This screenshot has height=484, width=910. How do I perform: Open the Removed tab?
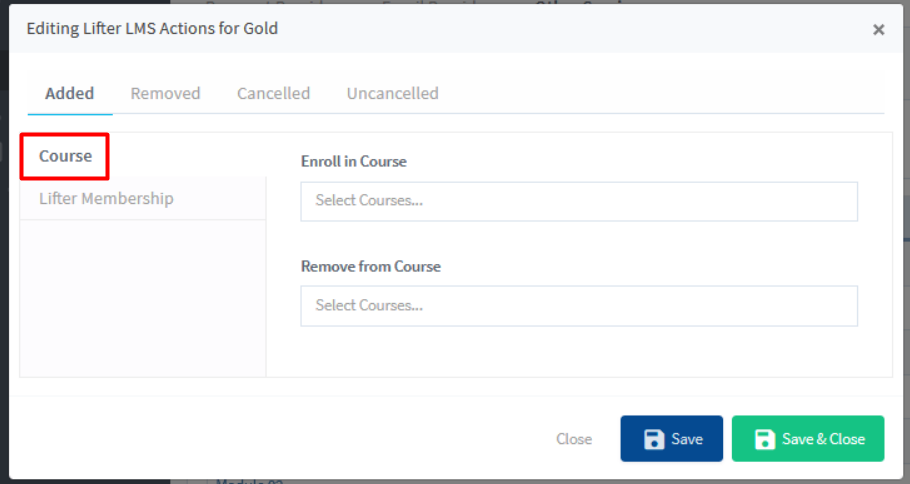point(165,93)
